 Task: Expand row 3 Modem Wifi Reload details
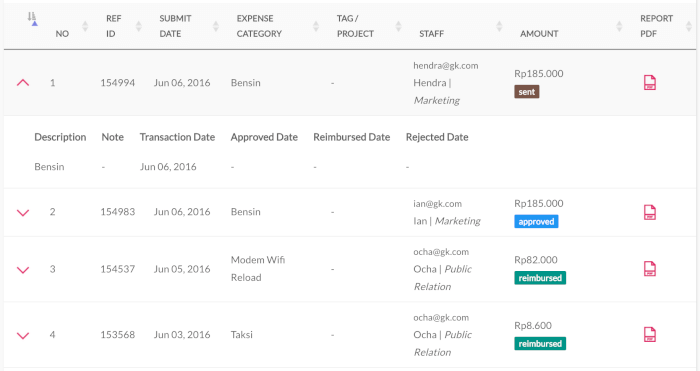coord(23,270)
